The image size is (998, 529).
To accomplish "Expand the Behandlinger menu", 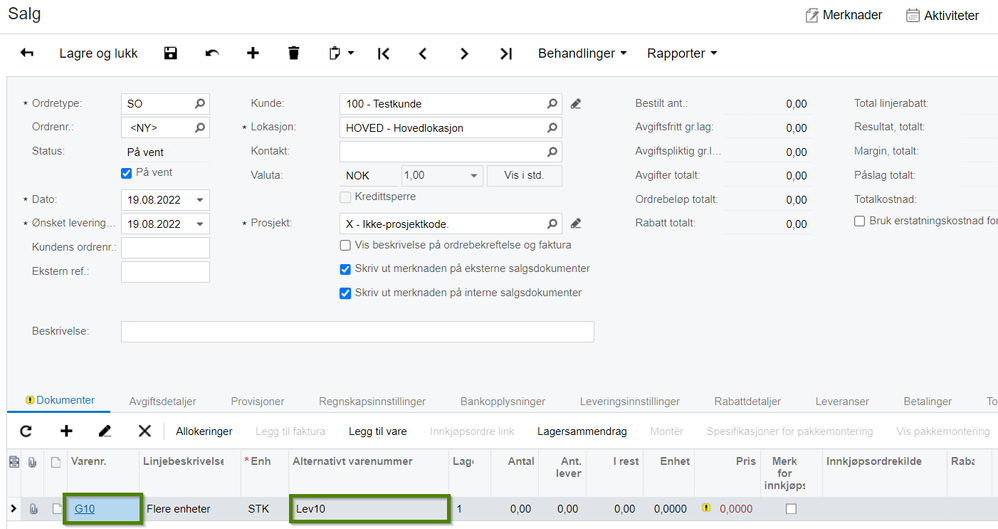I will click(x=582, y=53).
